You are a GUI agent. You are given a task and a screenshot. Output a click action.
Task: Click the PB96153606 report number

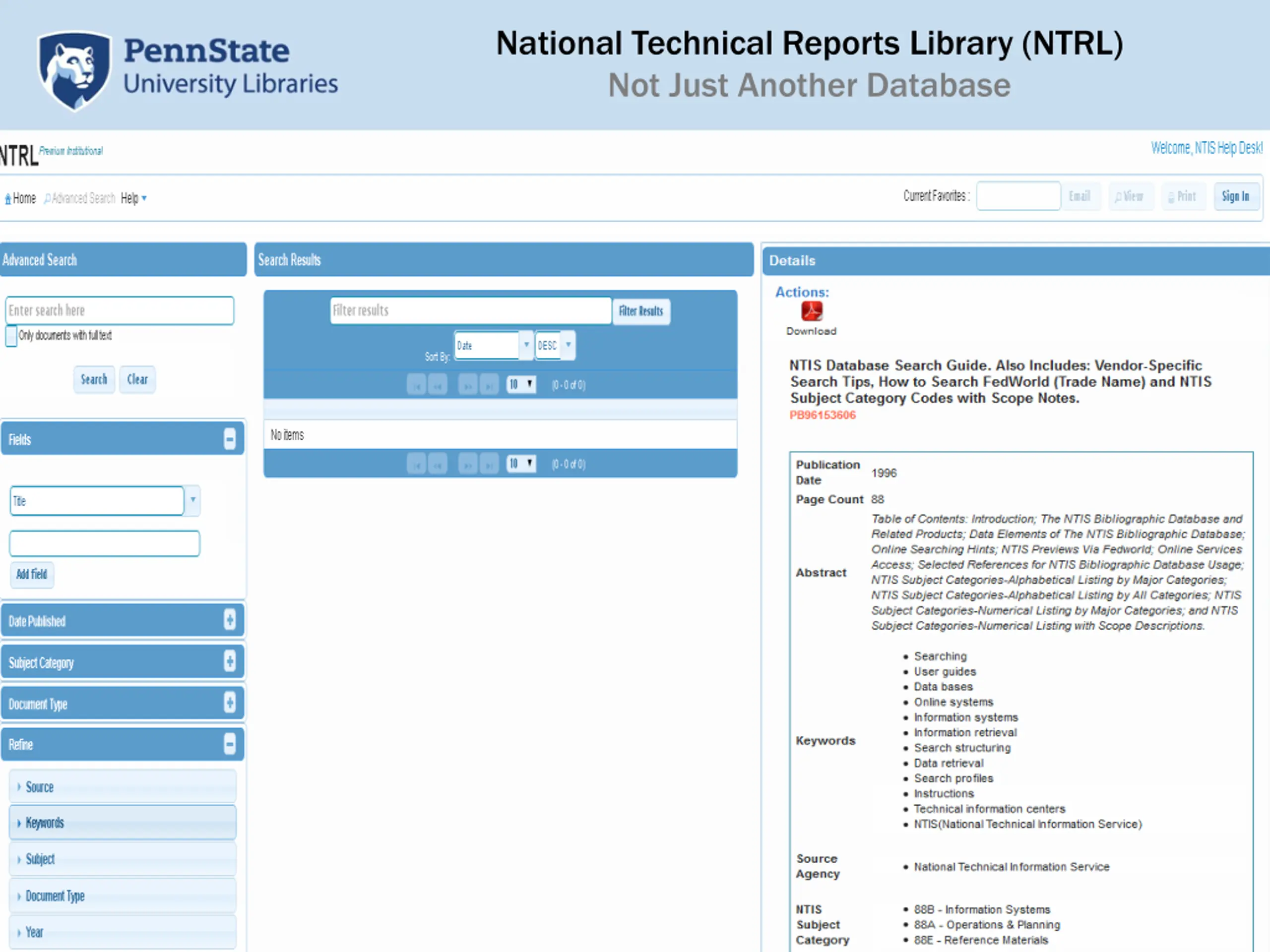(x=822, y=415)
